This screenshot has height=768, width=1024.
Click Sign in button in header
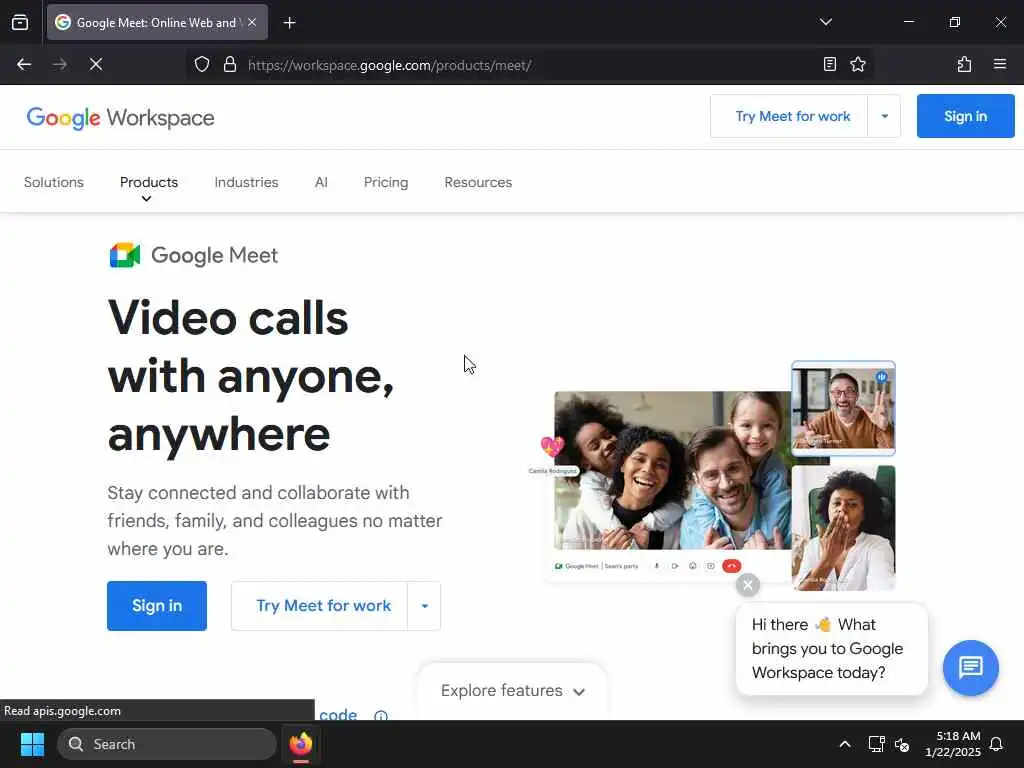tap(965, 116)
